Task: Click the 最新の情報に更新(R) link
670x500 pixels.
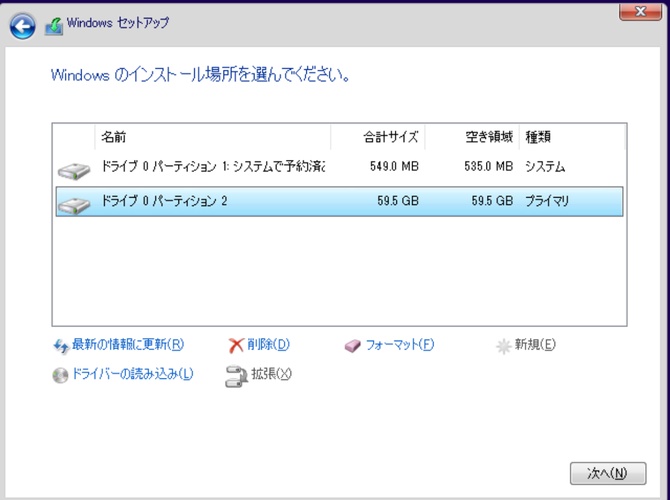Action: point(128,346)
